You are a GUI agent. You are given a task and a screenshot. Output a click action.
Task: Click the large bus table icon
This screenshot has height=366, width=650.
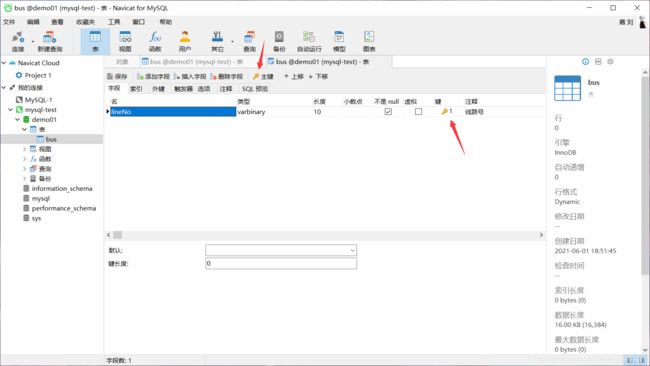(568, 88)
